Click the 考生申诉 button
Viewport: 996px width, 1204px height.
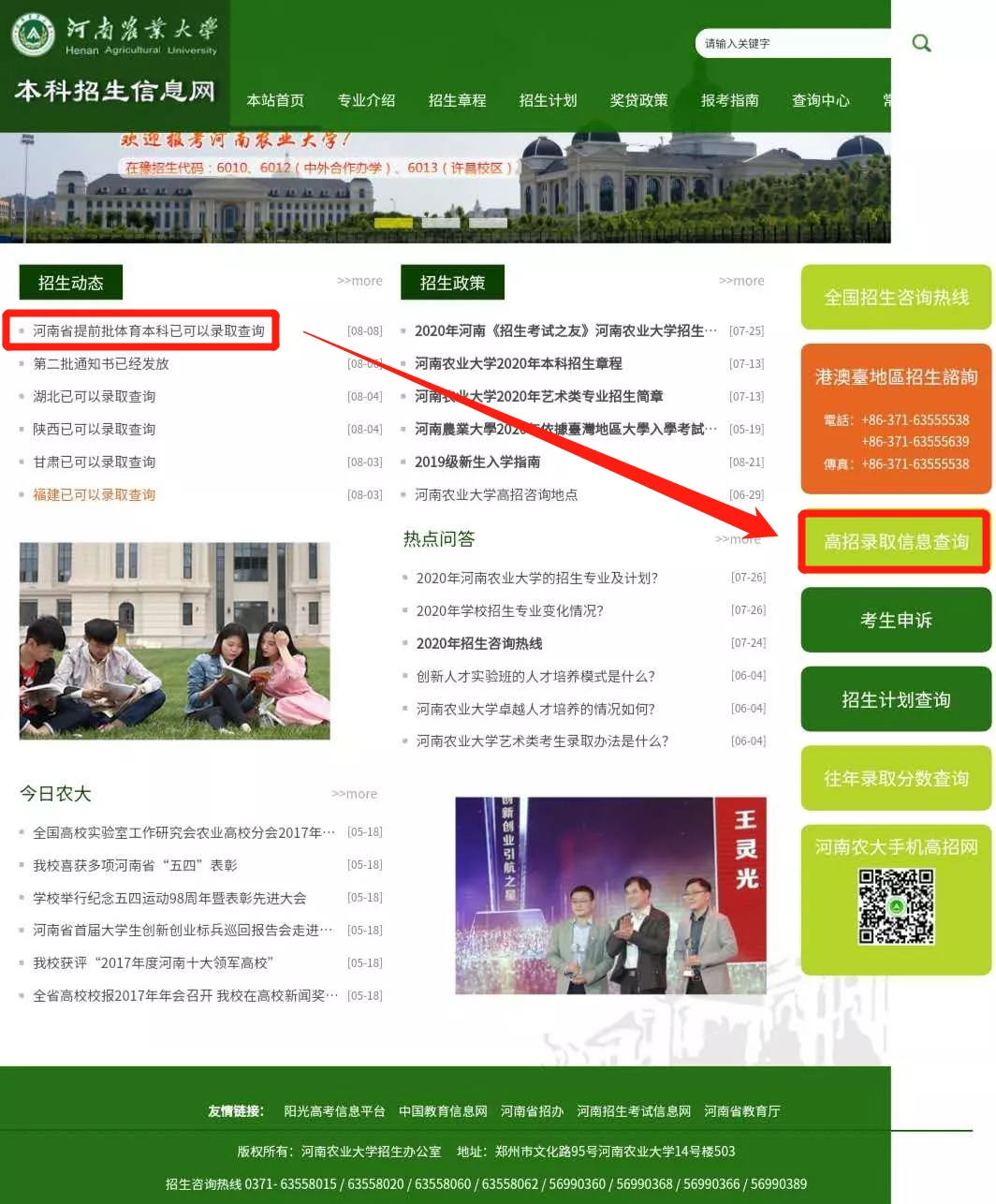point(895,620)
